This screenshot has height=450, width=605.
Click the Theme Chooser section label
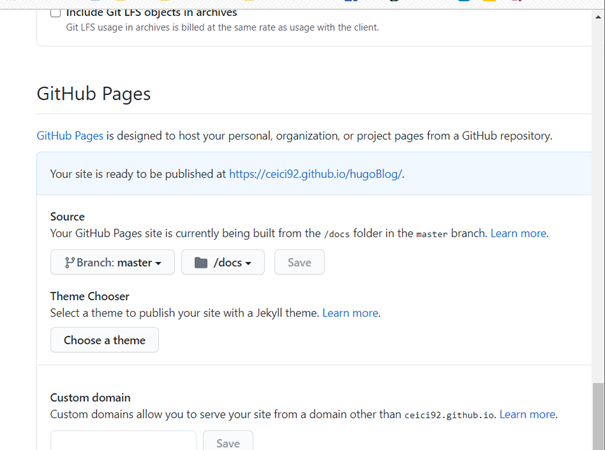[x=90, y=296]
